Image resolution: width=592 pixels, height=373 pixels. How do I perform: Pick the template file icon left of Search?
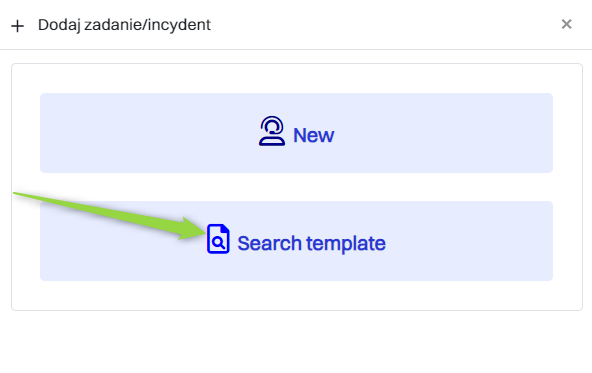click(218, 239)
